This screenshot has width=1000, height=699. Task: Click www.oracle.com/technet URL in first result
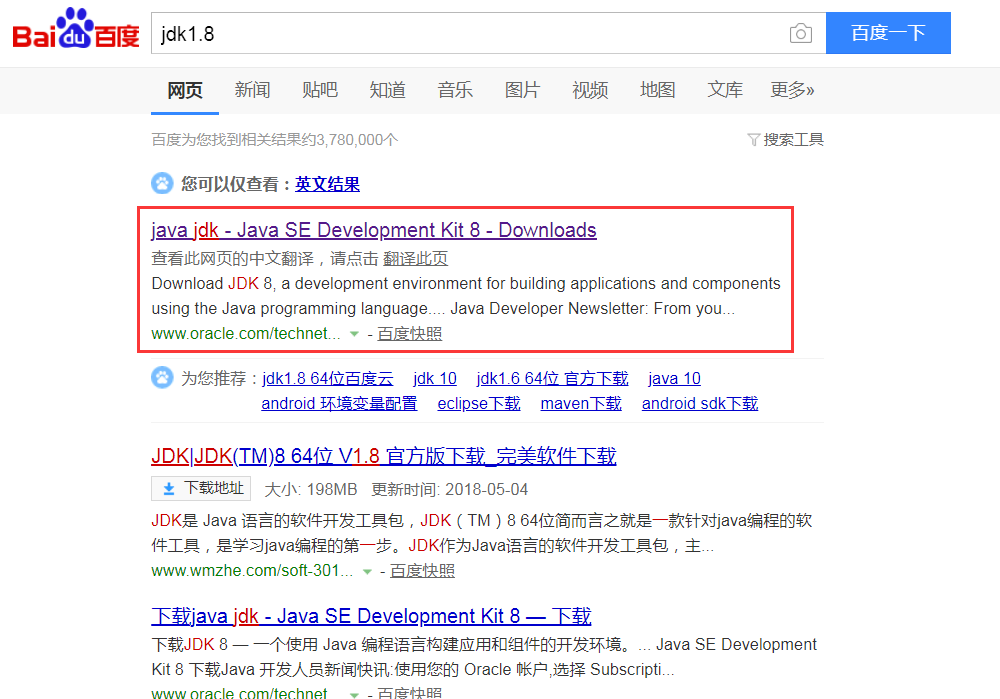(x=246, y=334)
